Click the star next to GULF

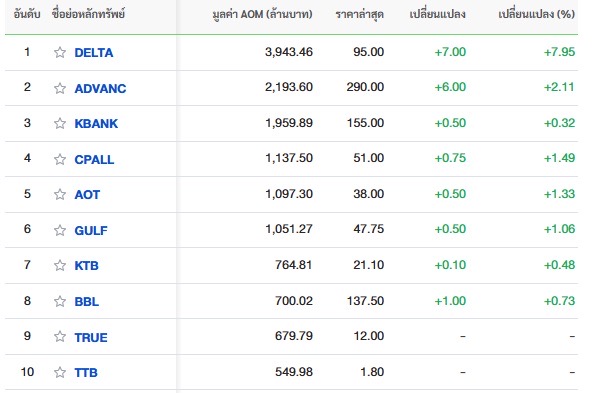pyautogui.click(x=60, y=230)
